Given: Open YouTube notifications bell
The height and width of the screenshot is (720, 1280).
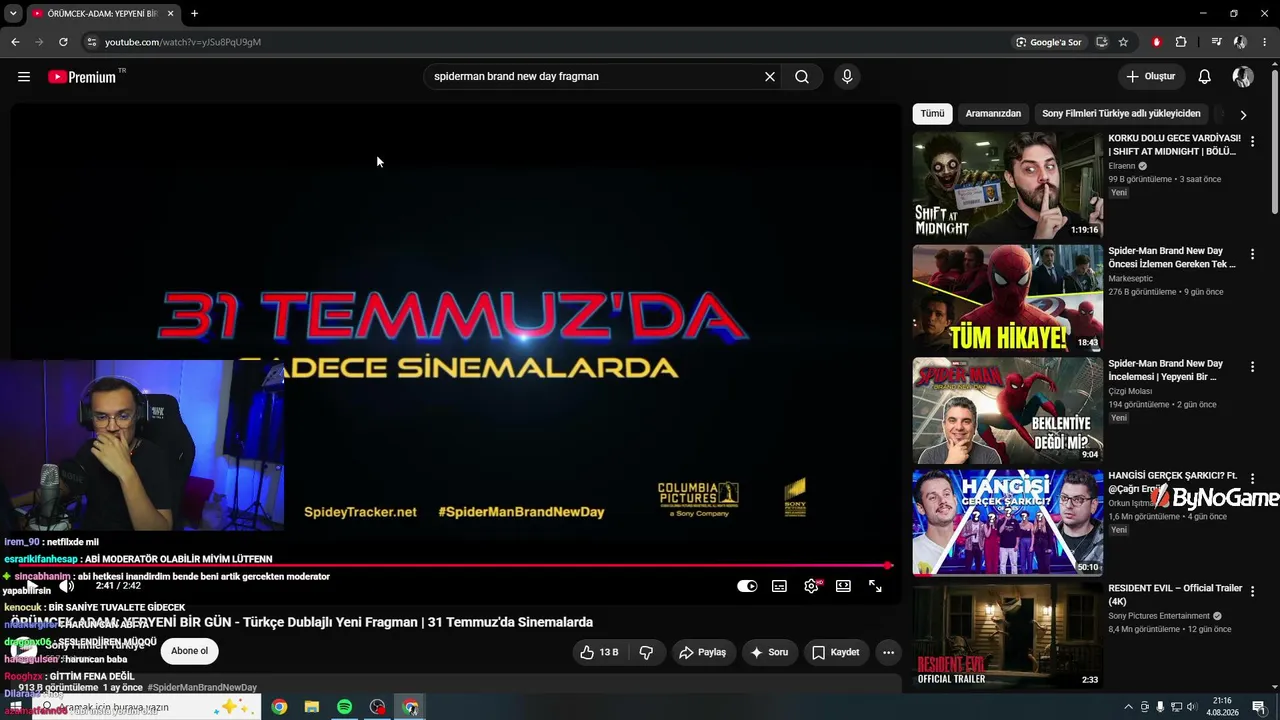Looking at the screenshot, I should [x=1205, y=77].
